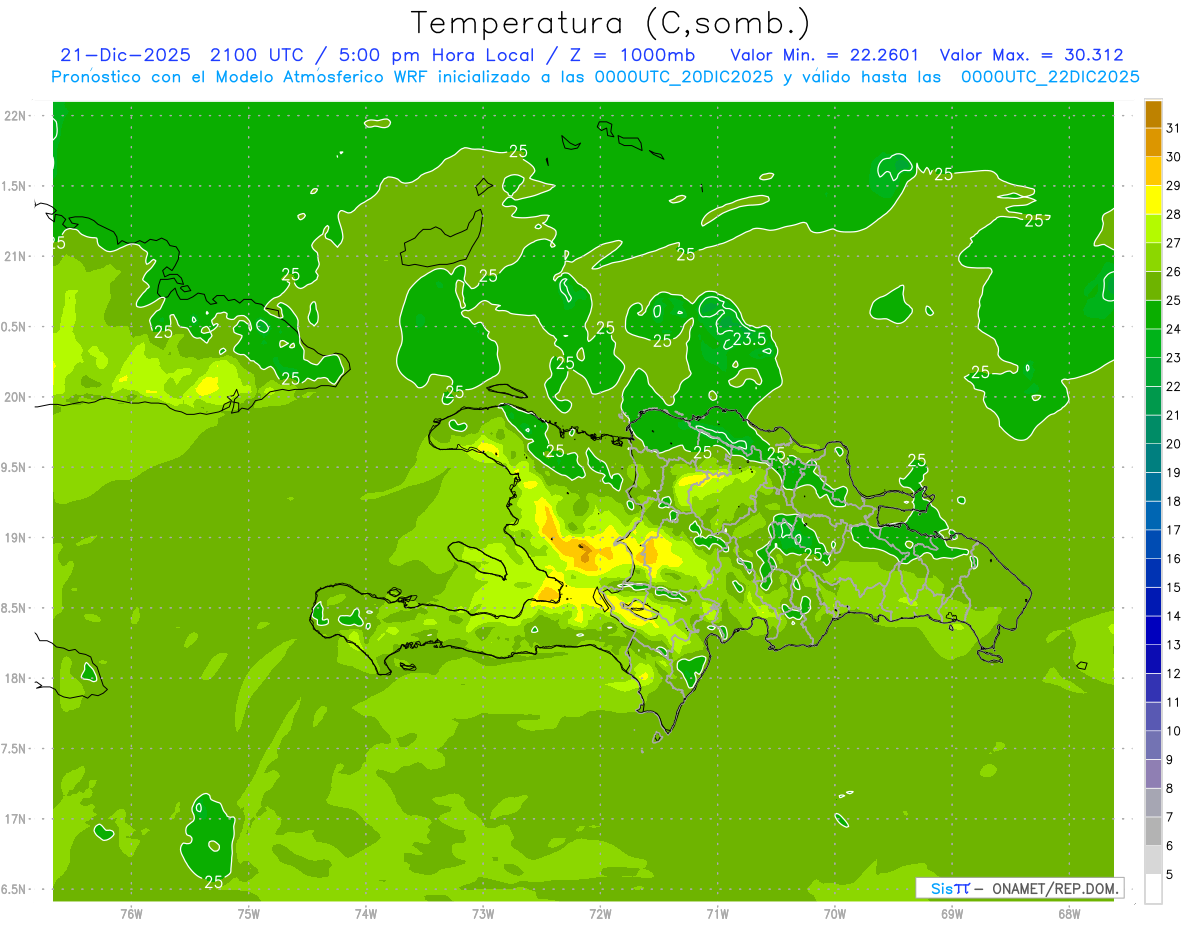Click the lime swatch between 27 and 28
The image size is (1200, 927).
tap(1153, 229)
